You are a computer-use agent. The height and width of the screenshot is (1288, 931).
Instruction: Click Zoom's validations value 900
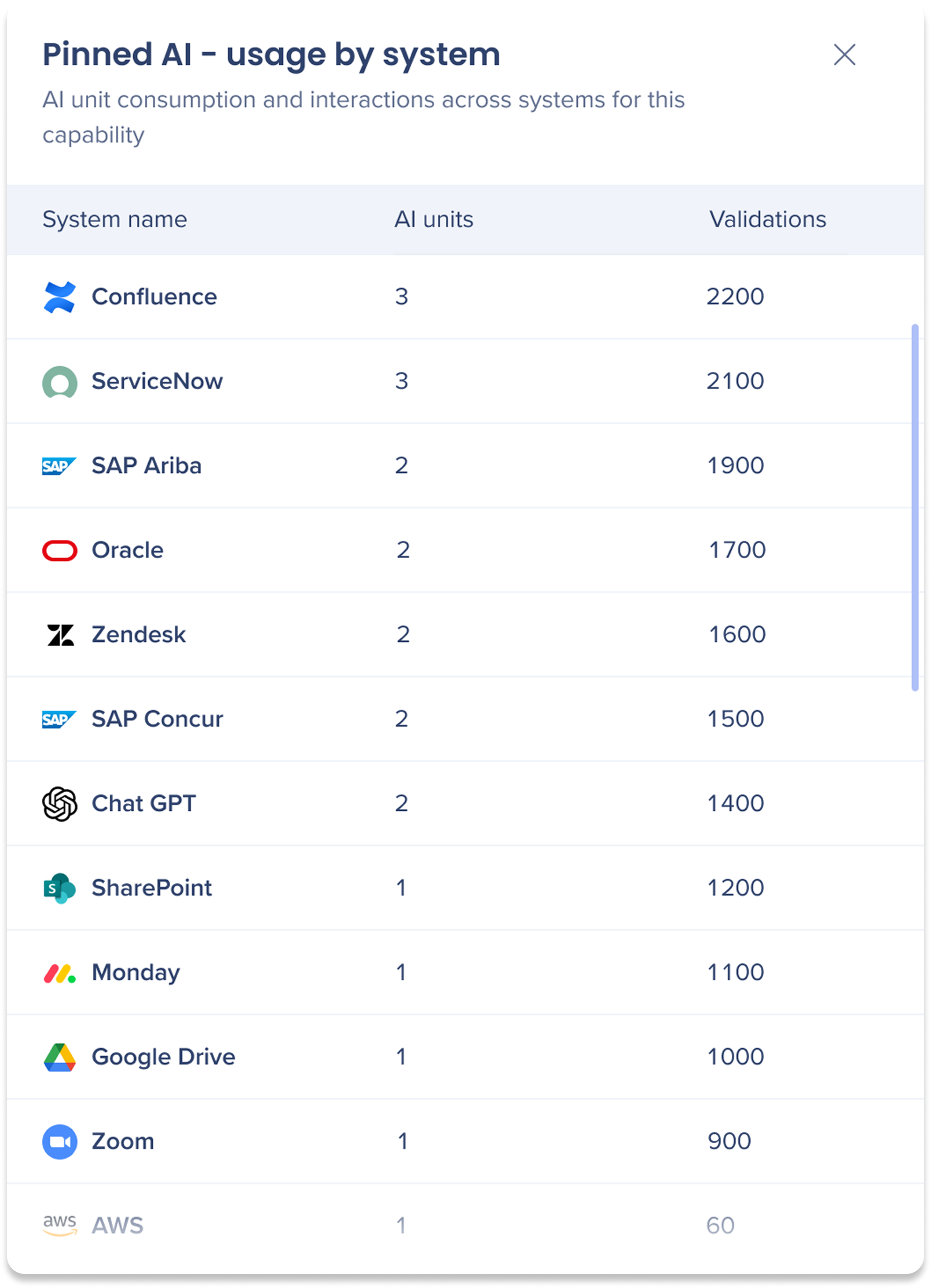729,1141
